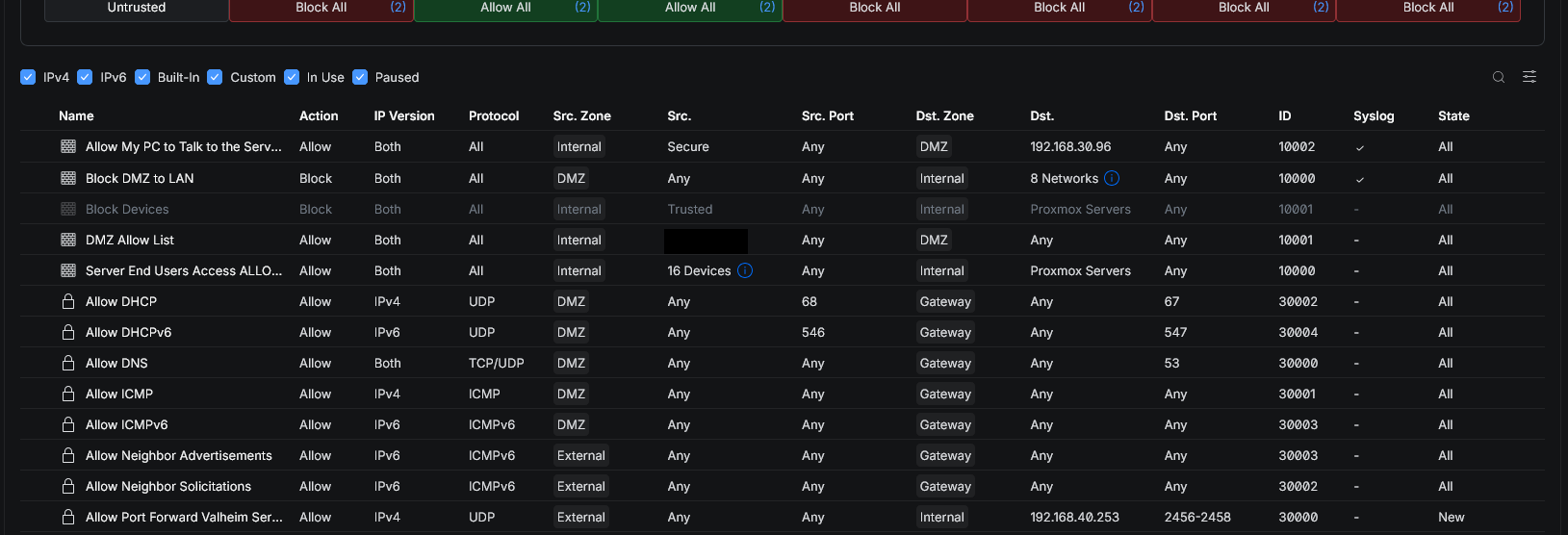Sort by the Action column header

pos(319,115)
